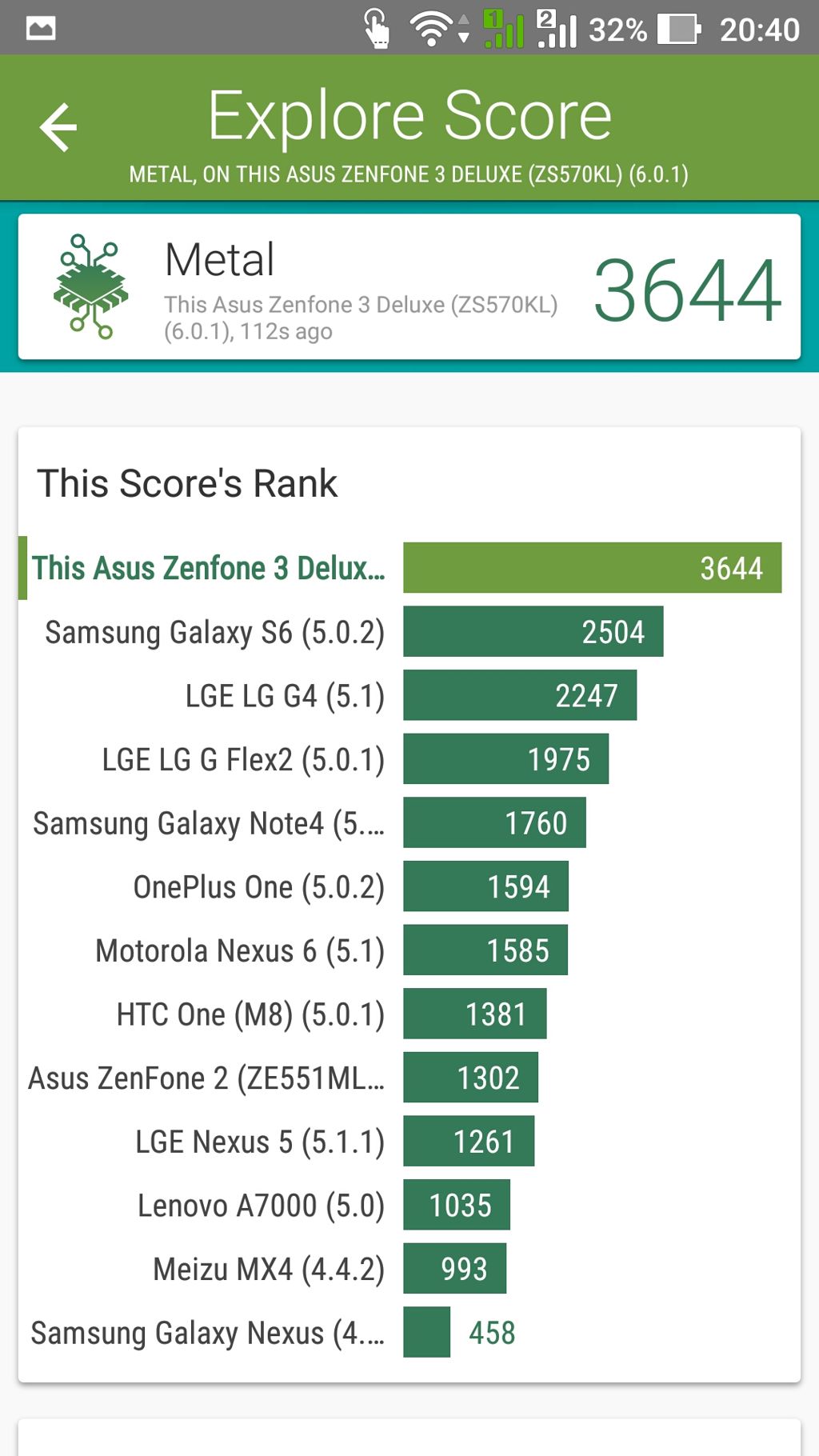Tap the Samsung Galaxy Nexus 458 score
The height and width of the screenshot is (1456, 819).
click(492, 1333)
